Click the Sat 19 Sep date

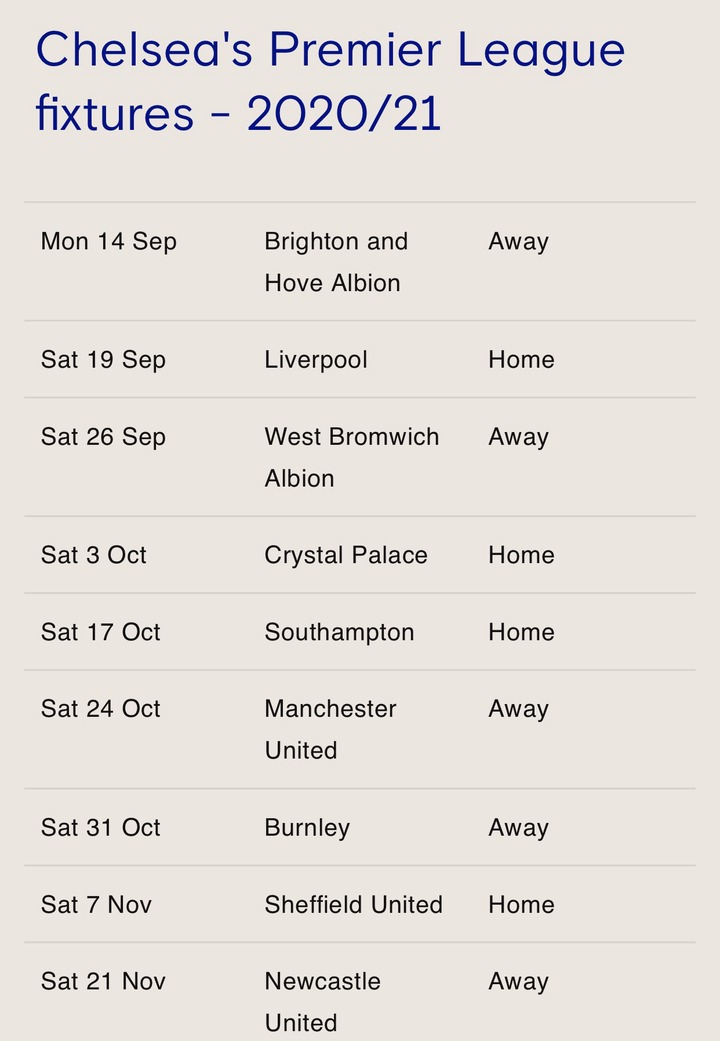pos(103,360)
